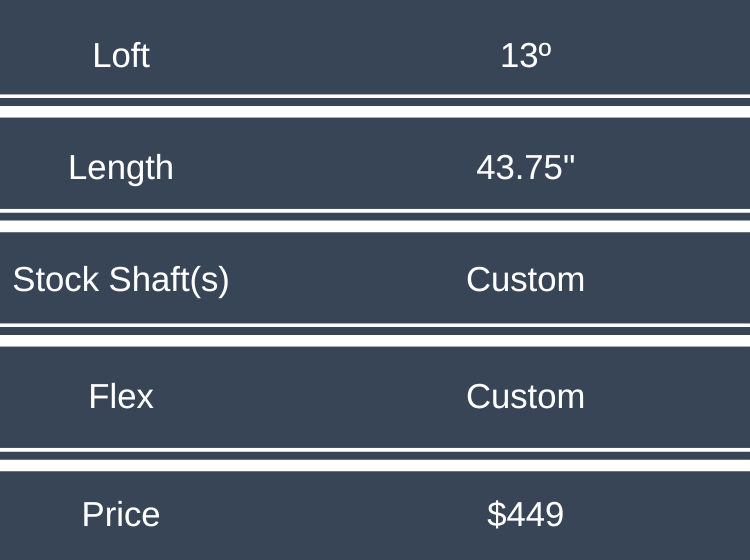Screen dimensions: 750x560
Task: Select the $449 price value
Action: [x=525, y=514]
